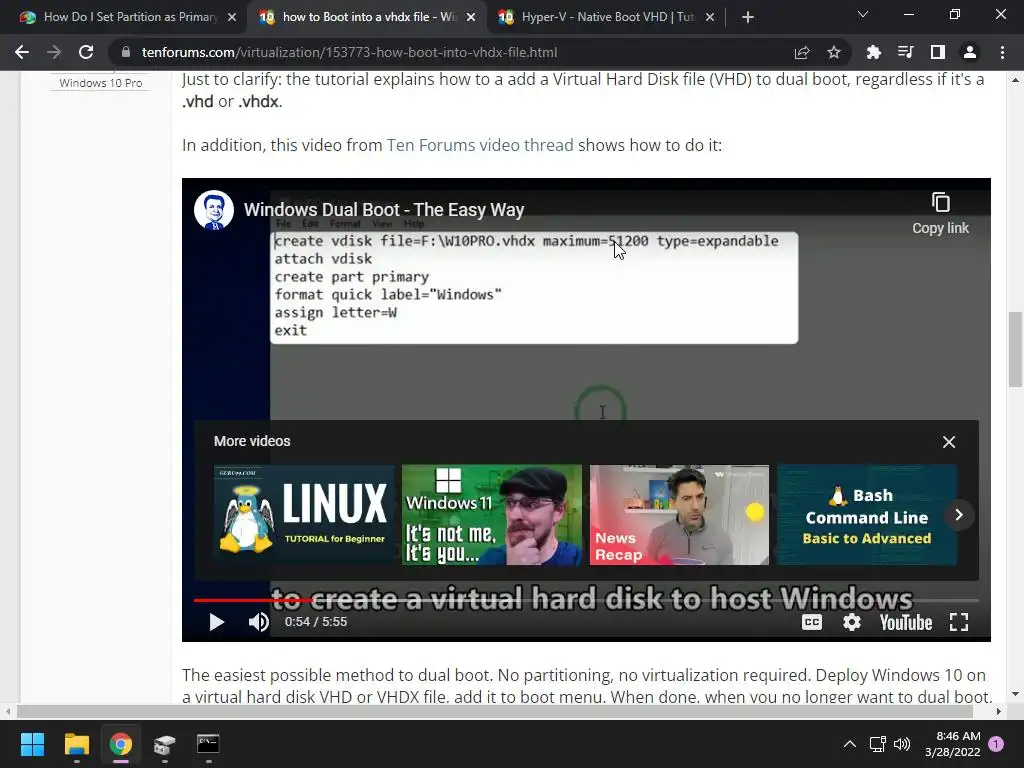
Task: Seek on the video progress bar
Action: pos(586,600)
